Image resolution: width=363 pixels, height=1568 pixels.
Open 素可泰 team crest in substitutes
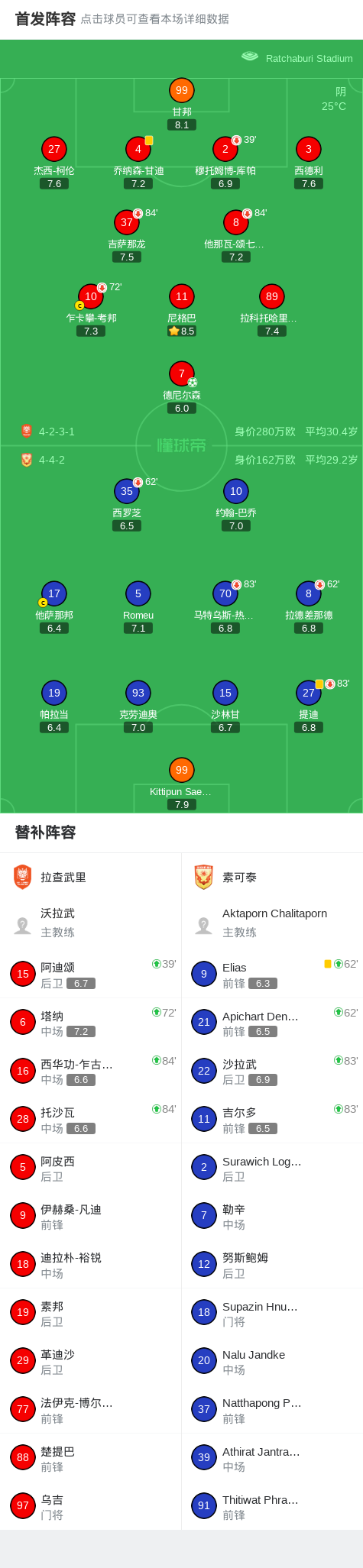click(x=203, y=878)
